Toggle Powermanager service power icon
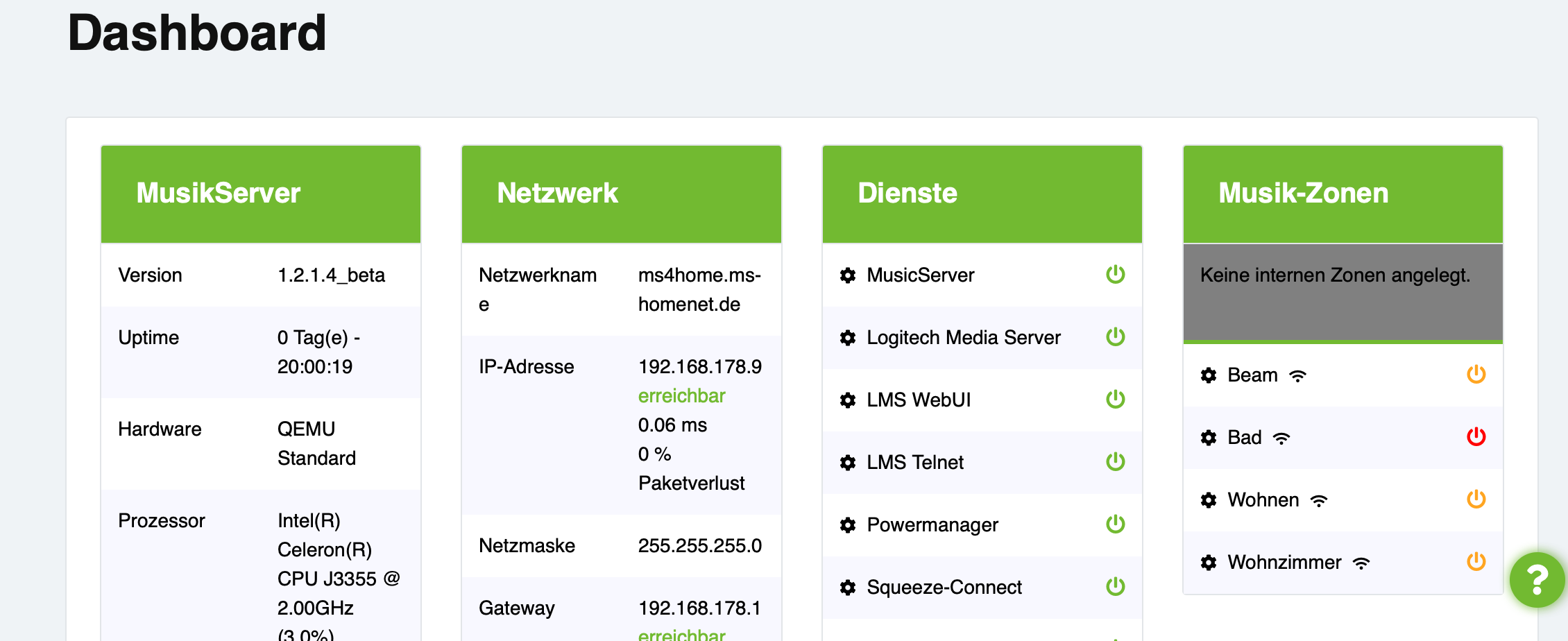The height and width of the screenshot is (641, 1568). [1115, 524]
